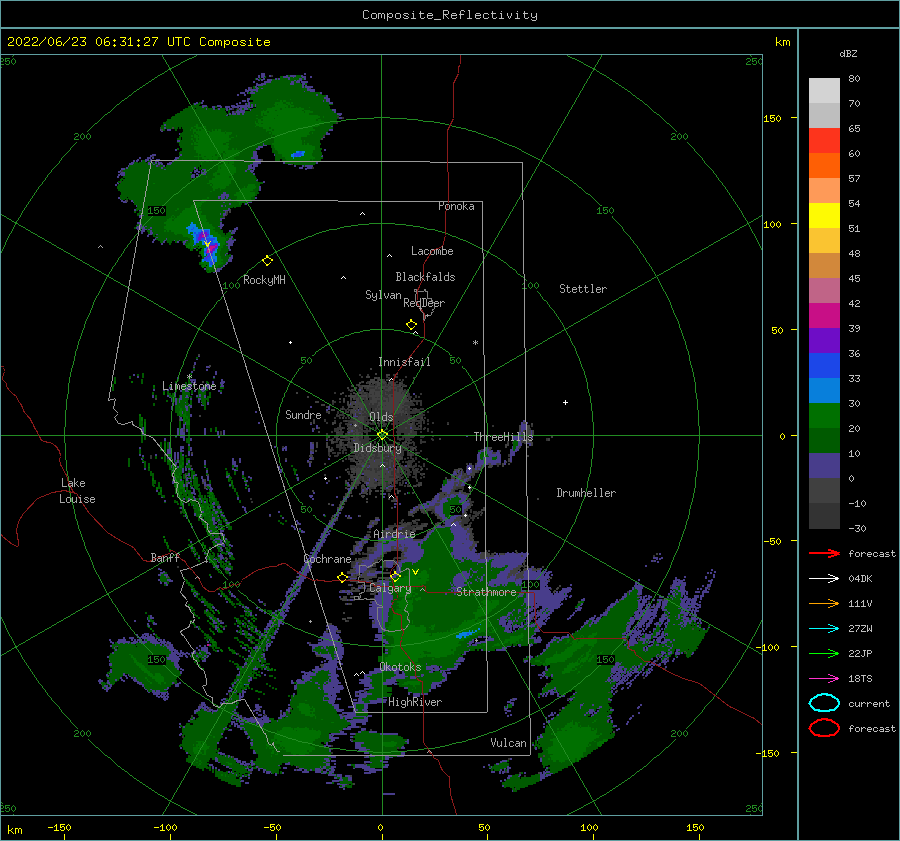This screenshot has height=841, width=900.
Task: Click the Stettler city label
Action: click(x=583, y=289)
